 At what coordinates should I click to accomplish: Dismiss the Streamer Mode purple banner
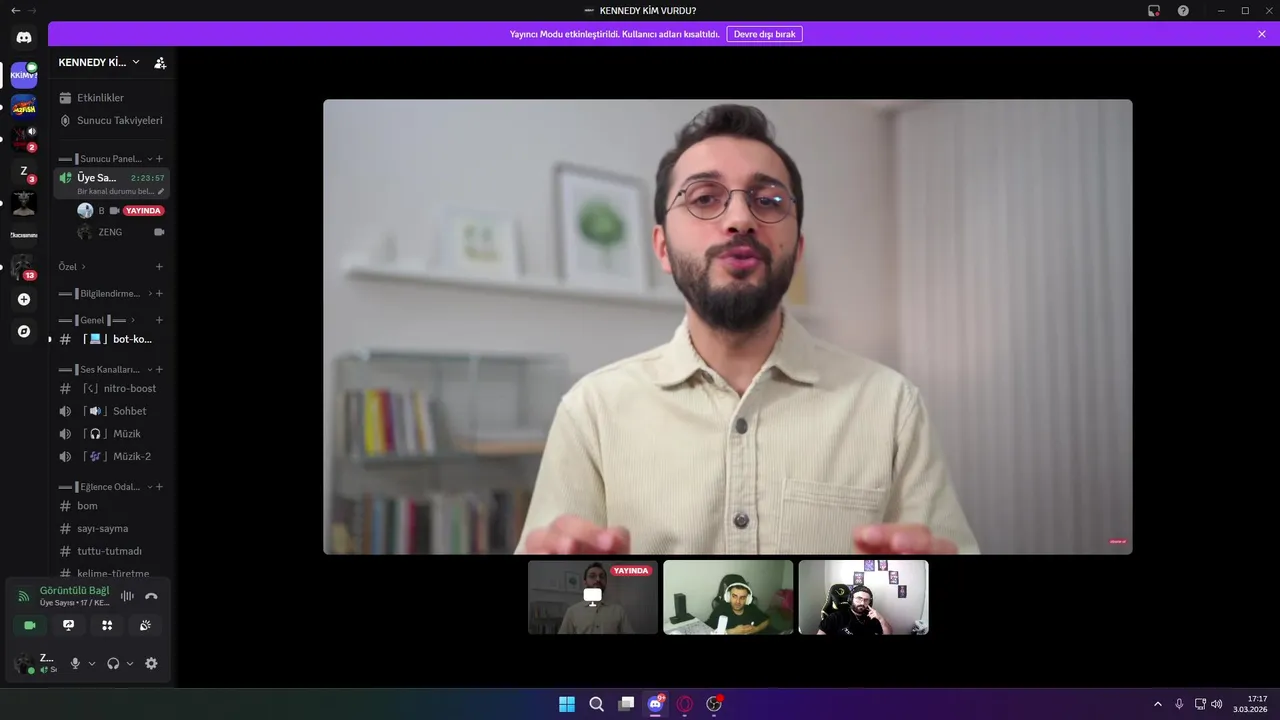(1262, 34)
